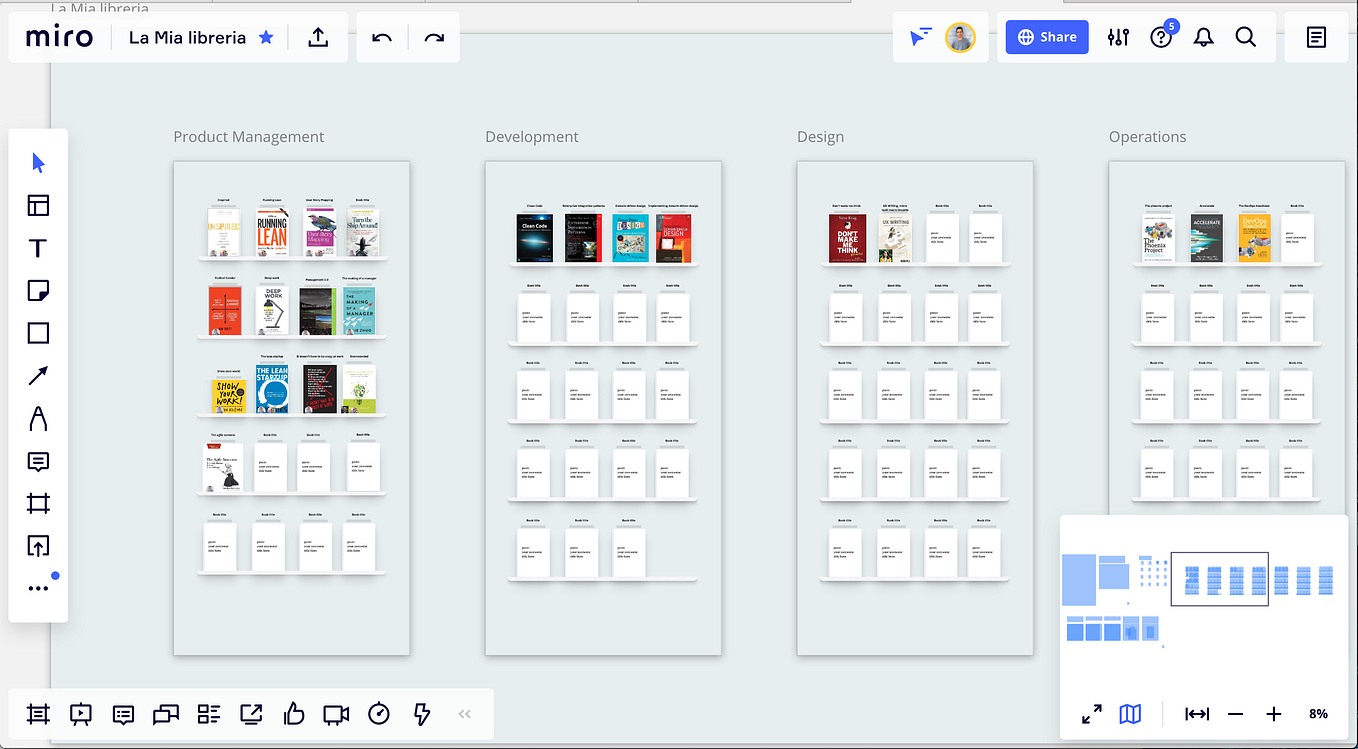Expand more tools via ellipsis
1358x749 pixels.
(38, 587)
